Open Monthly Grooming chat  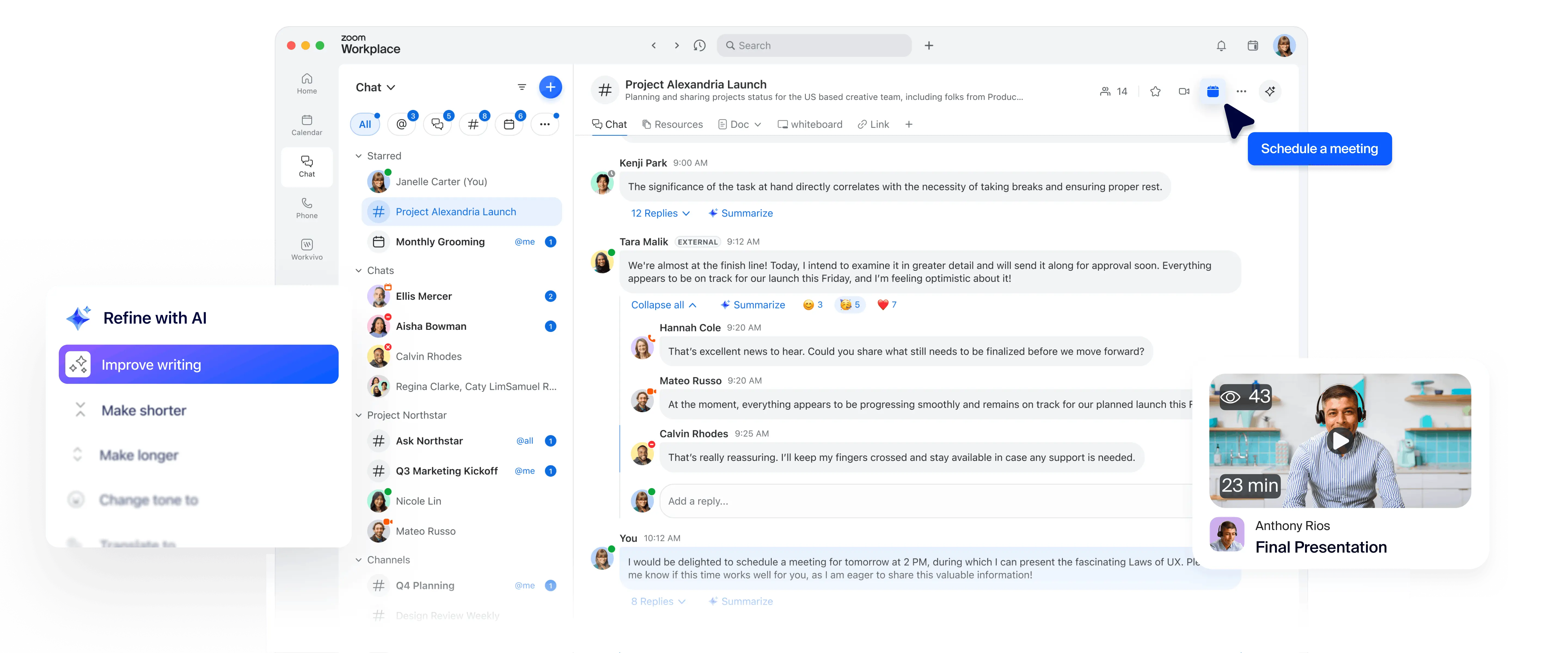461,242
